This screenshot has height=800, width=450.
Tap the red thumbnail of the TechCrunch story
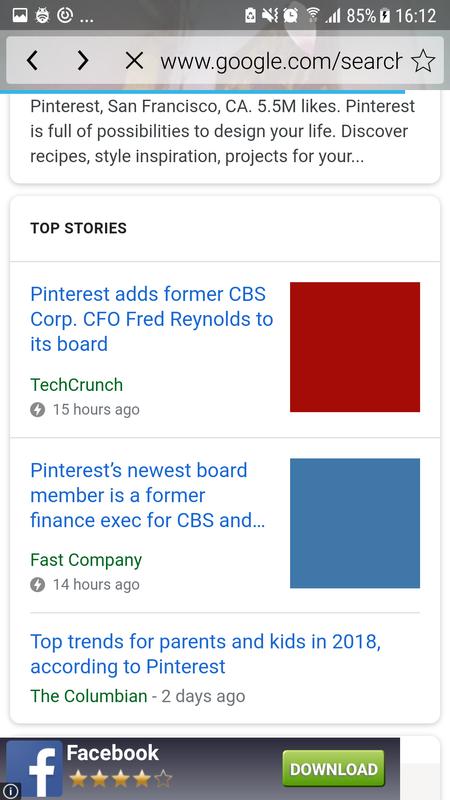coord(355,347)
